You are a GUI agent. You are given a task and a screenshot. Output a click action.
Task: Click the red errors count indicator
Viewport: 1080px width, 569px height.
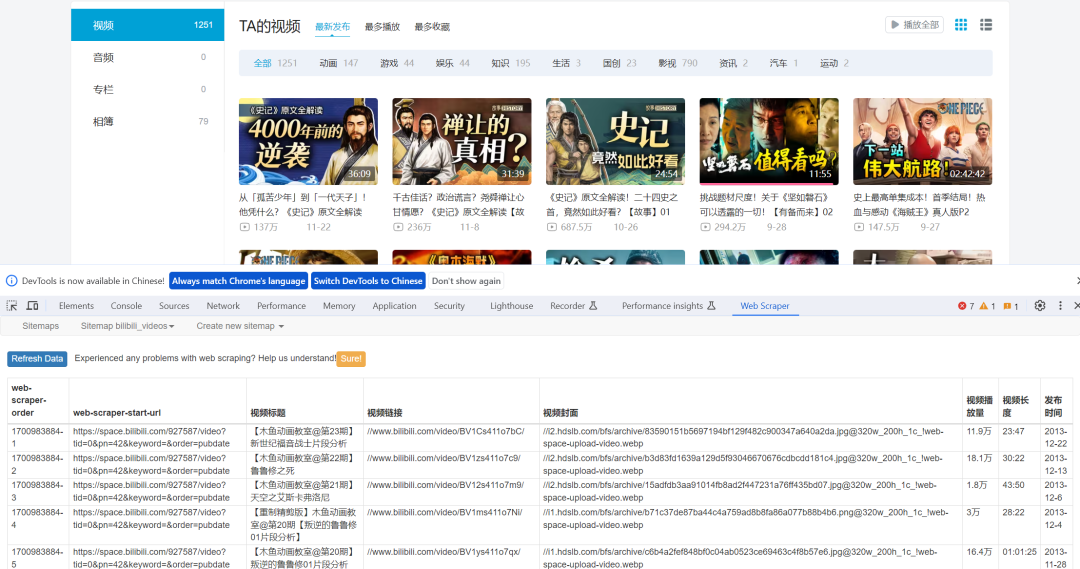966,306
